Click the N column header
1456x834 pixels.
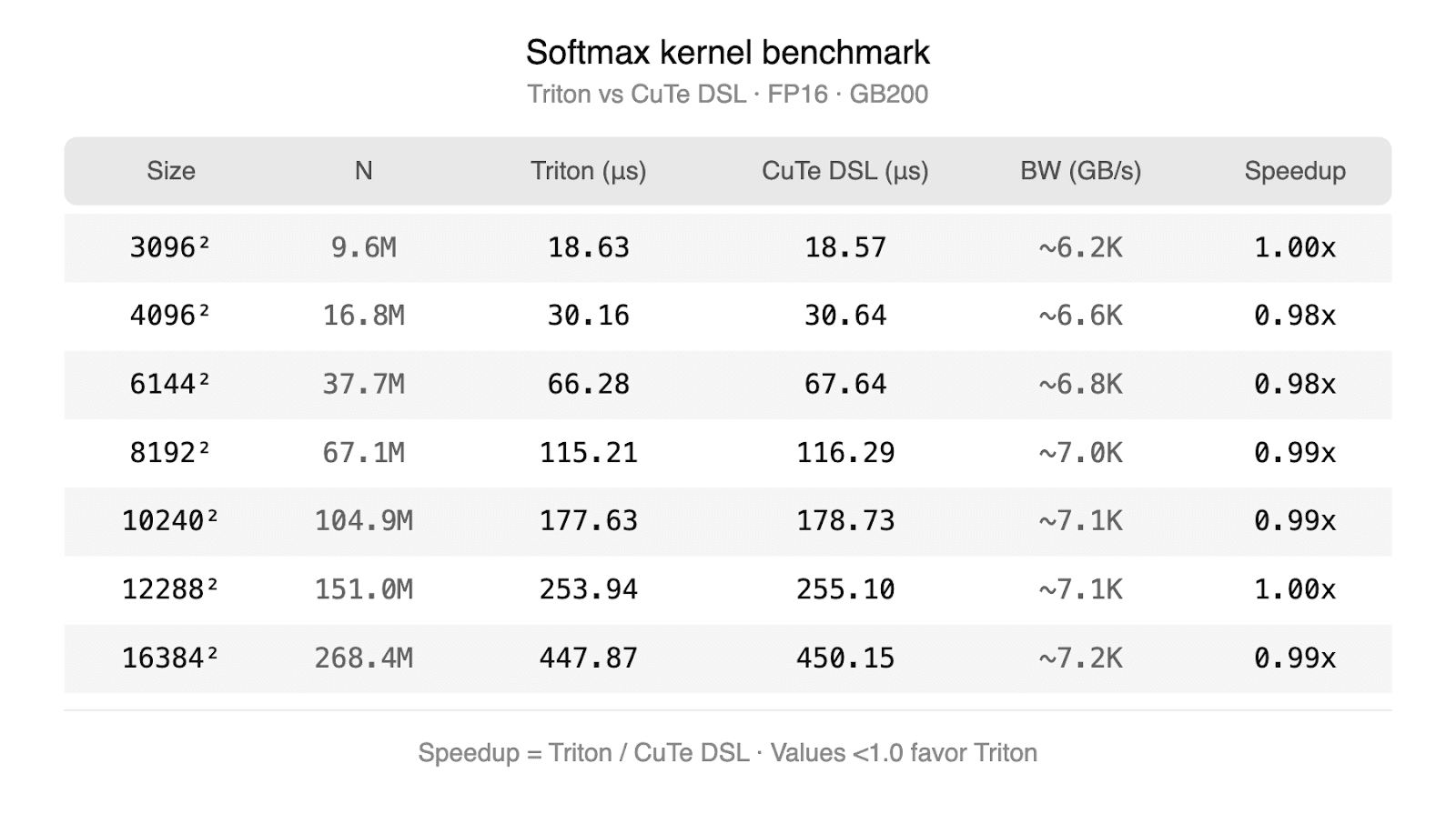tap(363, 171)
